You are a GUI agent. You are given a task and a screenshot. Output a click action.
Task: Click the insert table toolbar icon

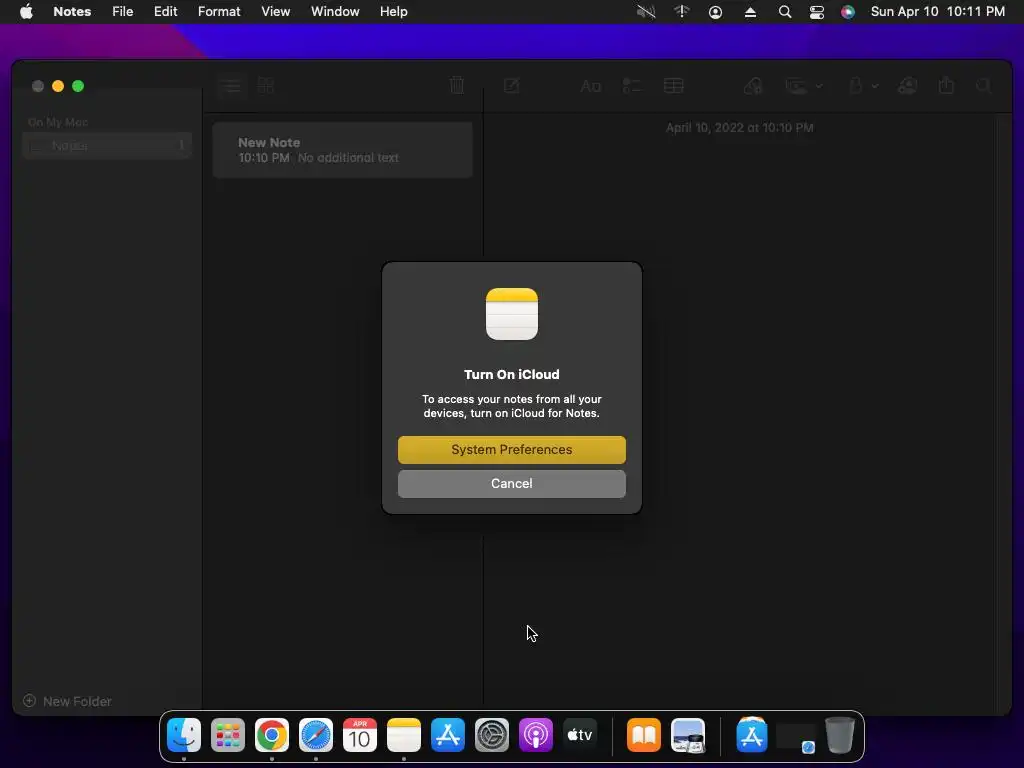click(673, 86)
